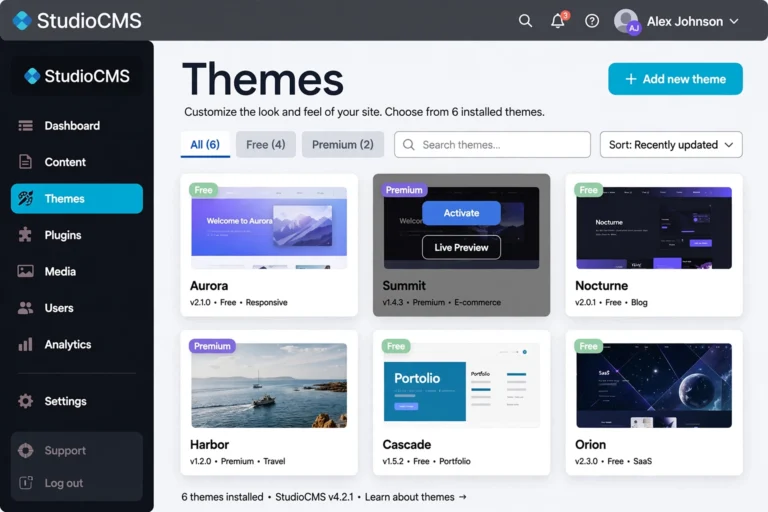Screen dimensions: 768x512
Task: Click the Dashboard list icon
Action: click(x=25, y=126)
